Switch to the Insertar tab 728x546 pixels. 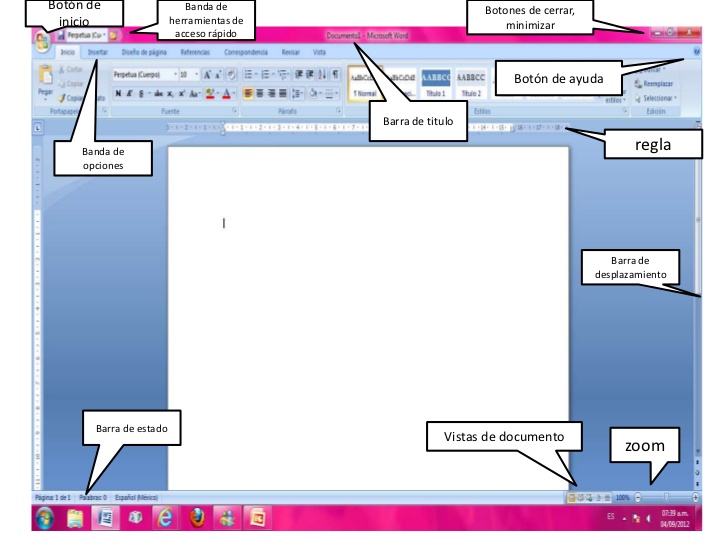(98, 52)
